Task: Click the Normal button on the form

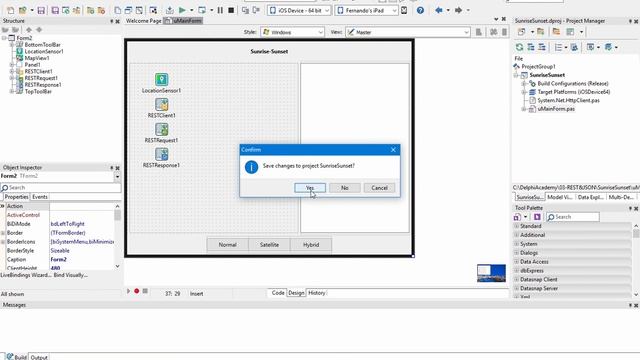Action: (227, 245)
